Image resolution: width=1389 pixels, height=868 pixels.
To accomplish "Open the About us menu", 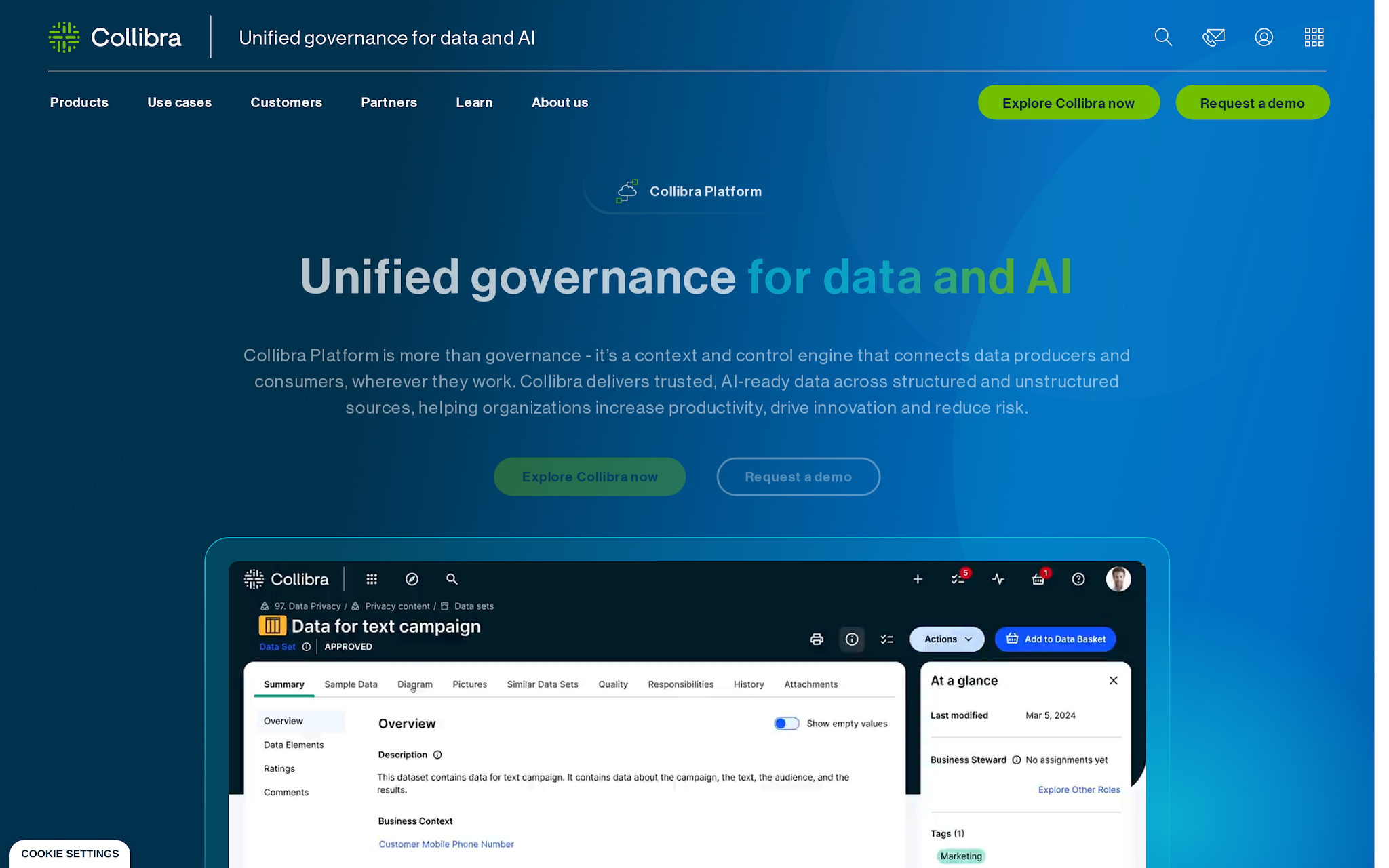I will (560, 102).
